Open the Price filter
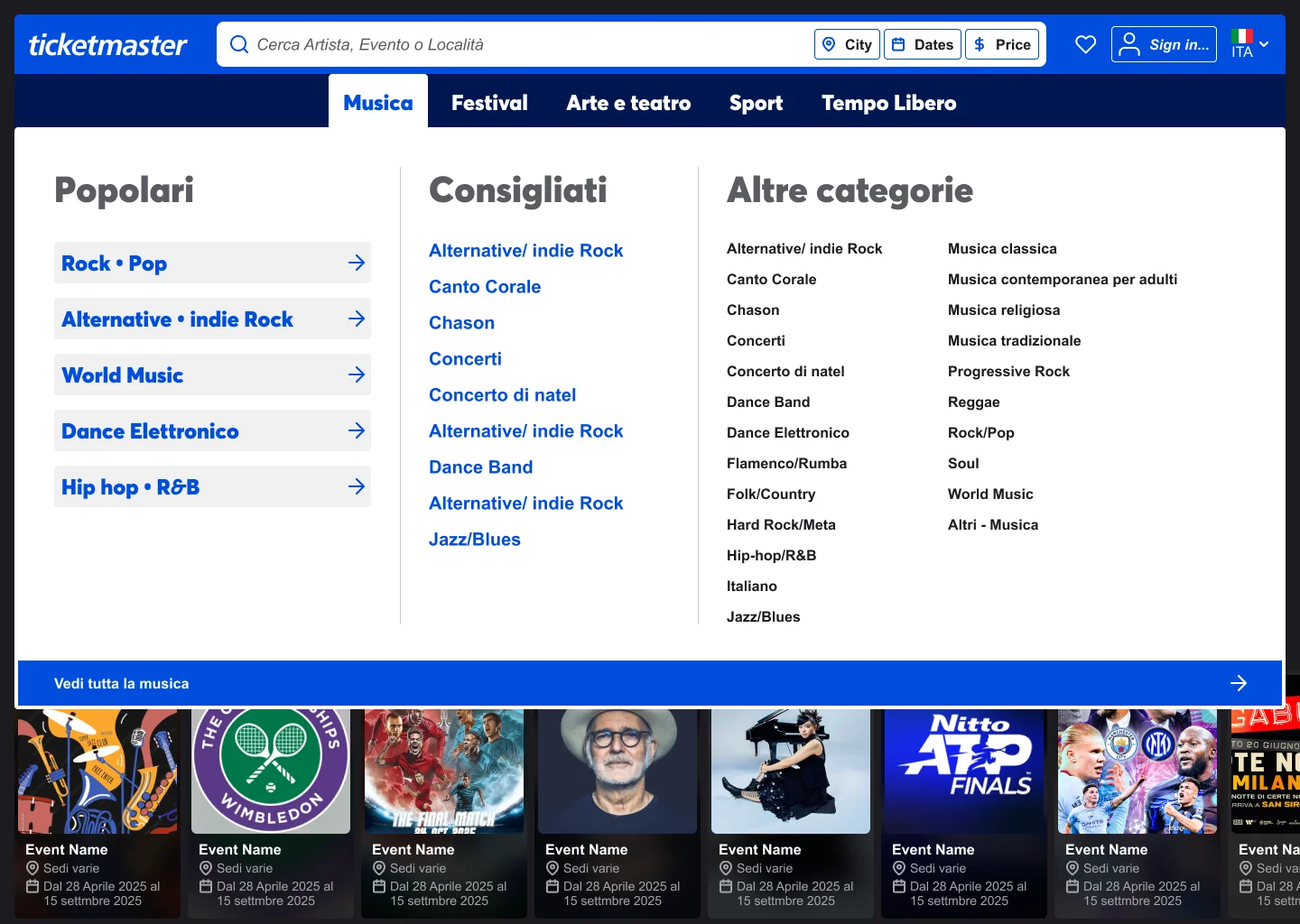The width and height of the screenshot is (1300, 924). (x=1002, y=44)
